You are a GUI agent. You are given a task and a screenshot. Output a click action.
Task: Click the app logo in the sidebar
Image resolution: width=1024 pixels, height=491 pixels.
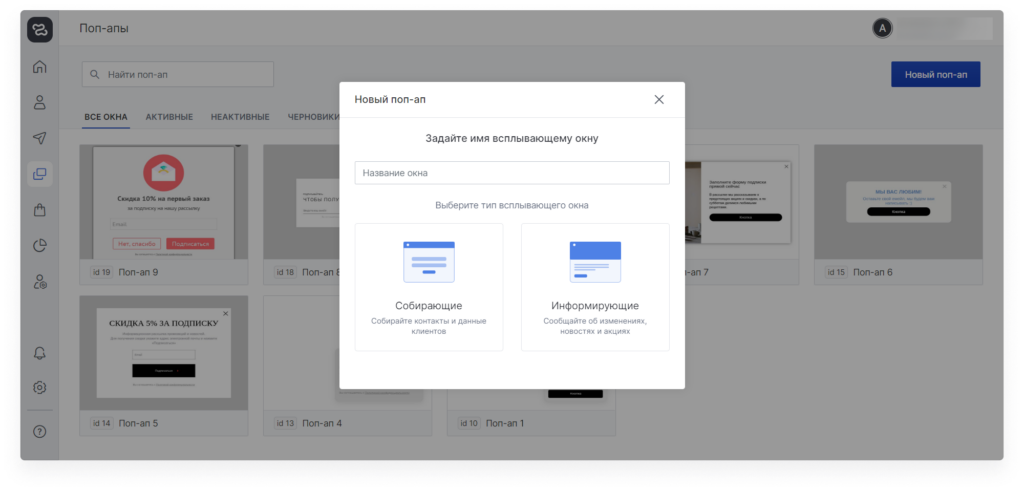point(40,29)
